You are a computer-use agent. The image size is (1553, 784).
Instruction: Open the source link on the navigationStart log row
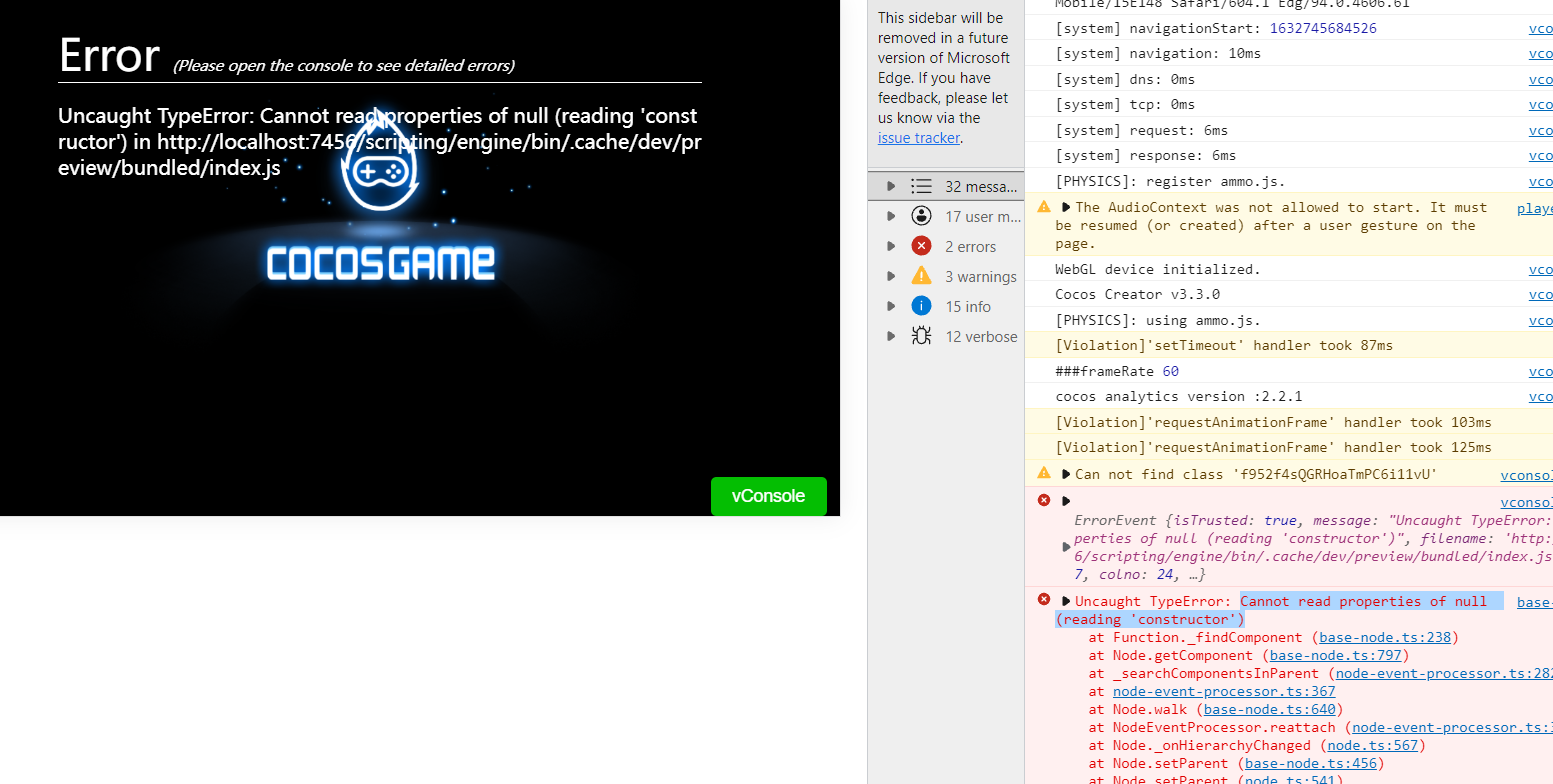(x=1541, y=29)
